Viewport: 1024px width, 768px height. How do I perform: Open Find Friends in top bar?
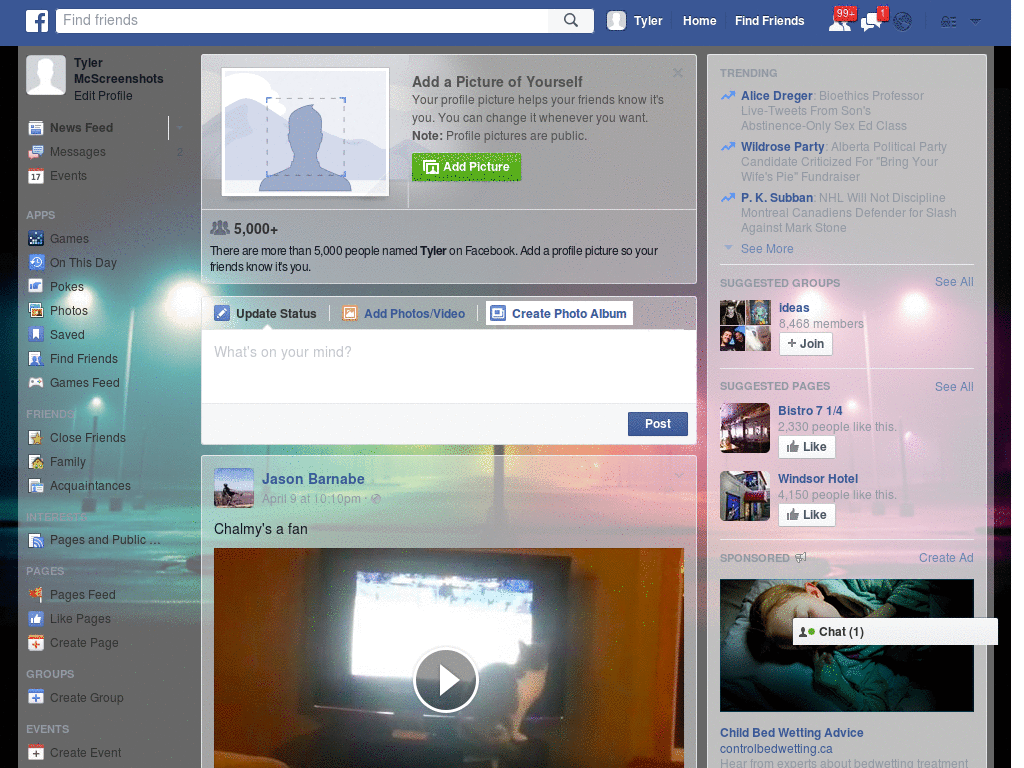[x=769, y=21]
